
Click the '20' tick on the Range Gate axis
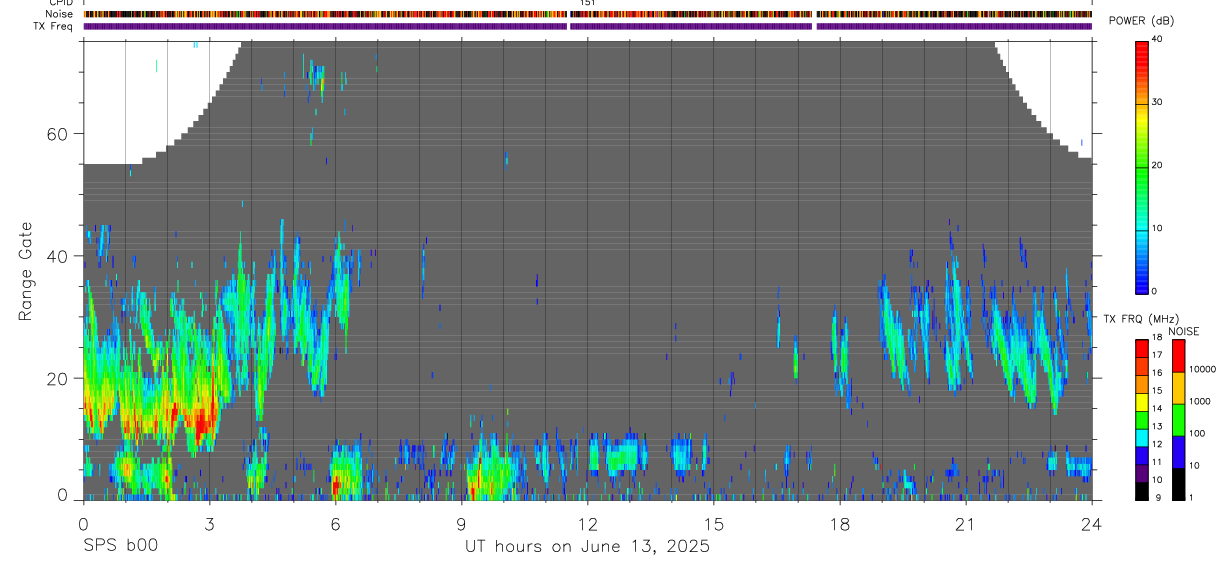point(56,378)
